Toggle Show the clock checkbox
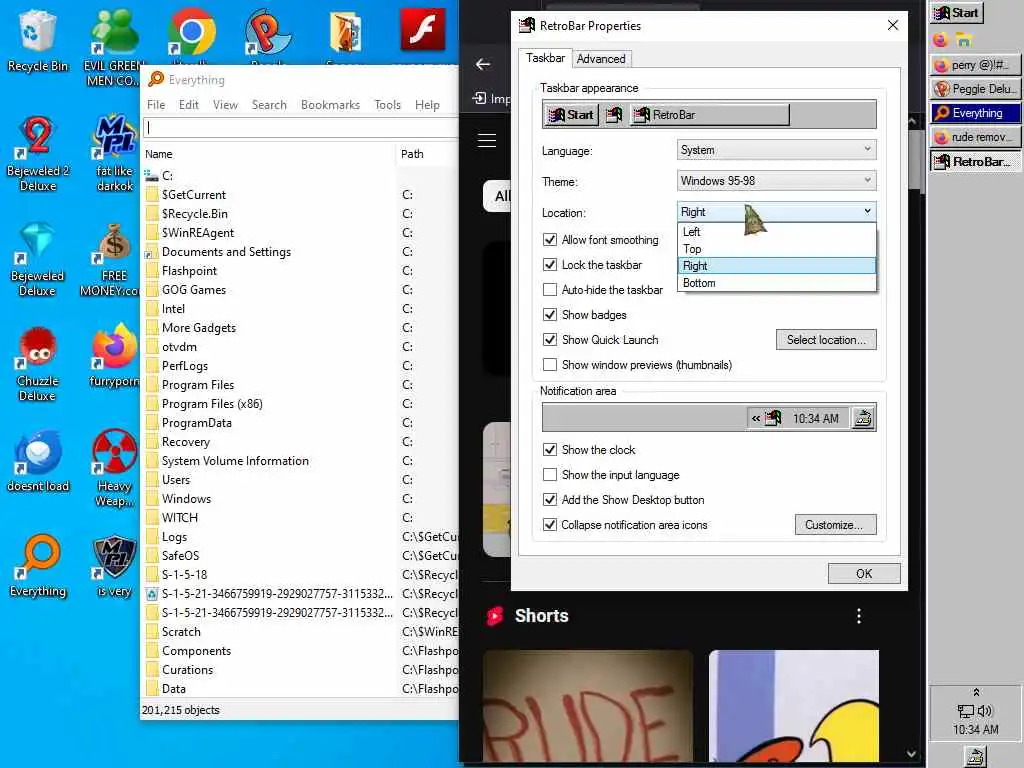 pos(550,449)
